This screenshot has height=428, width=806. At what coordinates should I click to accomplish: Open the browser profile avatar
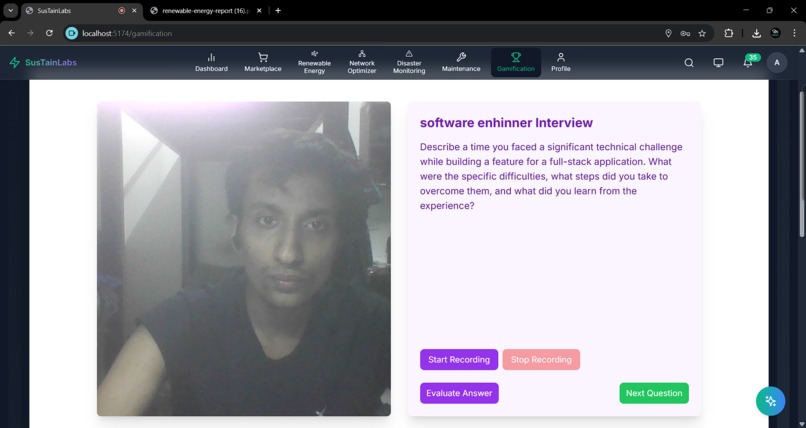(776, 33)
